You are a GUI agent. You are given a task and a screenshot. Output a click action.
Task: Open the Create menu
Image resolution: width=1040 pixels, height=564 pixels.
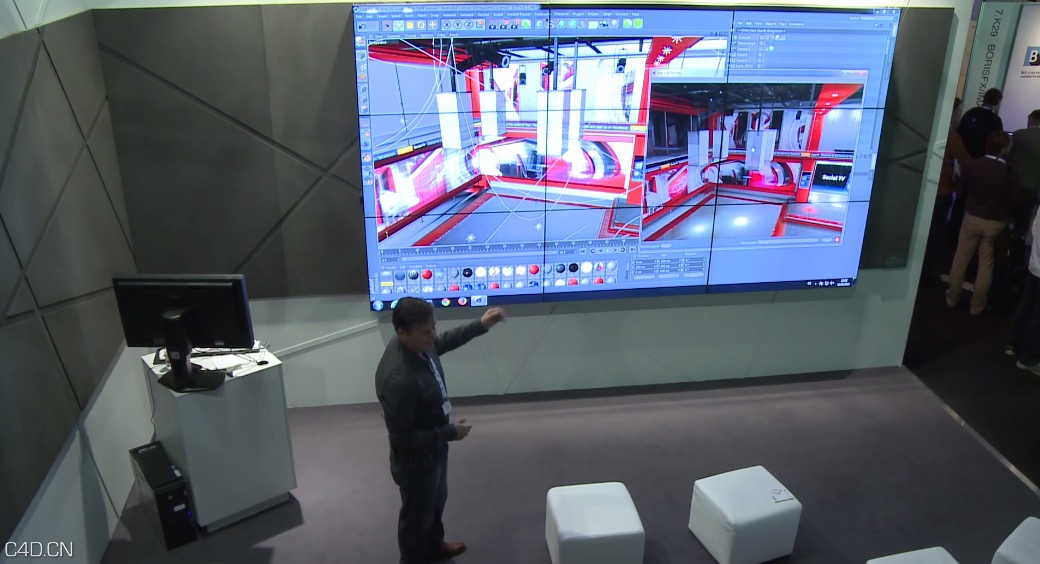(x=382, y=16)
